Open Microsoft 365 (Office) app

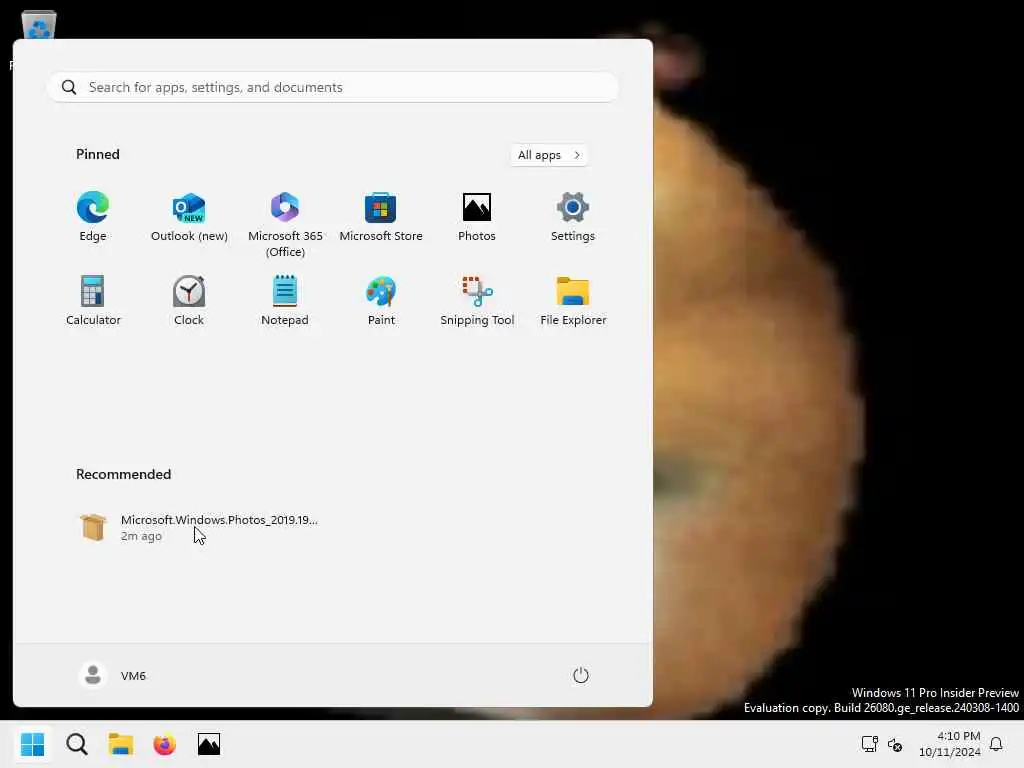285,225
